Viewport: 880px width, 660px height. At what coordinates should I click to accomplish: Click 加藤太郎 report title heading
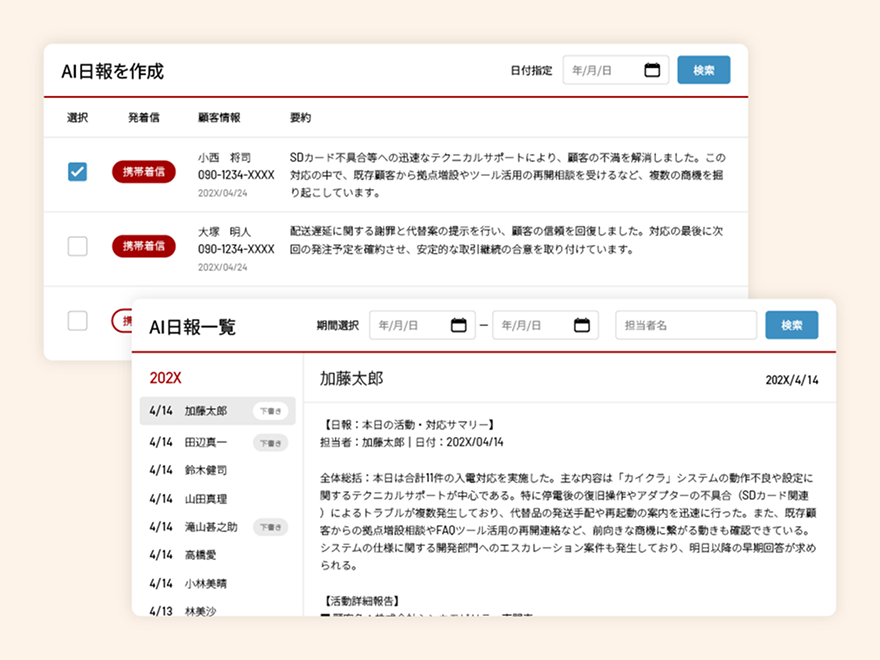[351, 379]
